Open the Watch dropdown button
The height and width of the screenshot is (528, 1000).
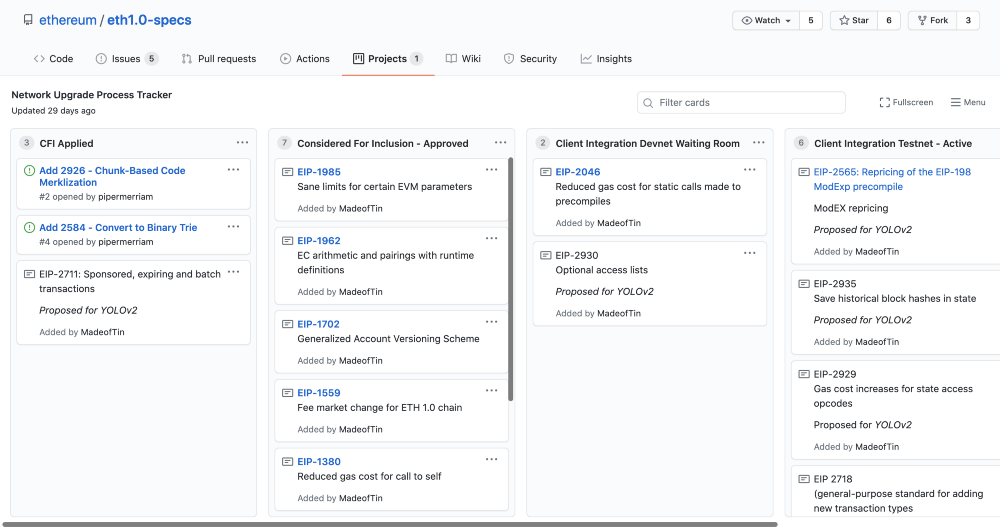[766, 20]
